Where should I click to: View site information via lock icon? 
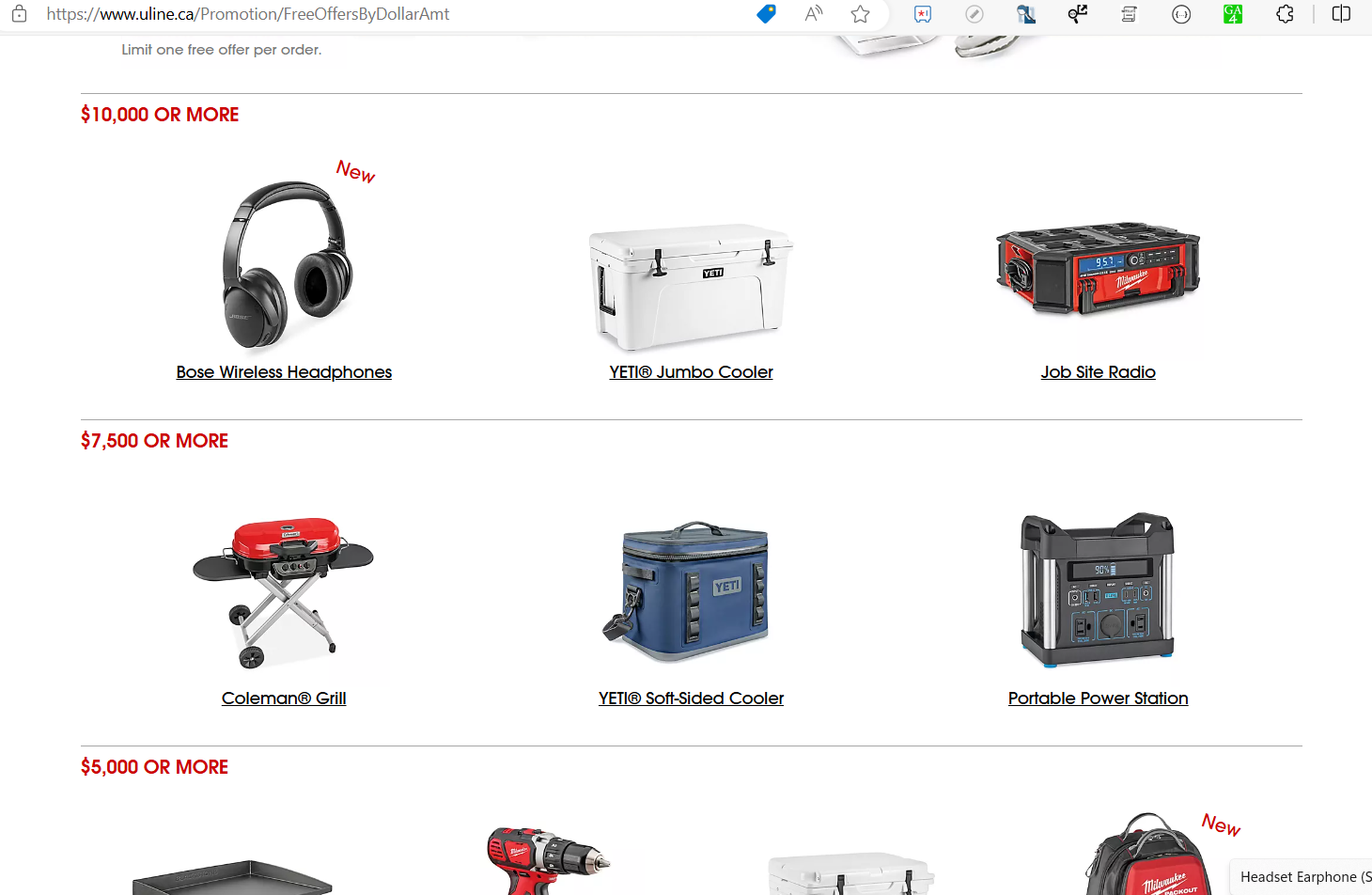[x=19, y=14]
